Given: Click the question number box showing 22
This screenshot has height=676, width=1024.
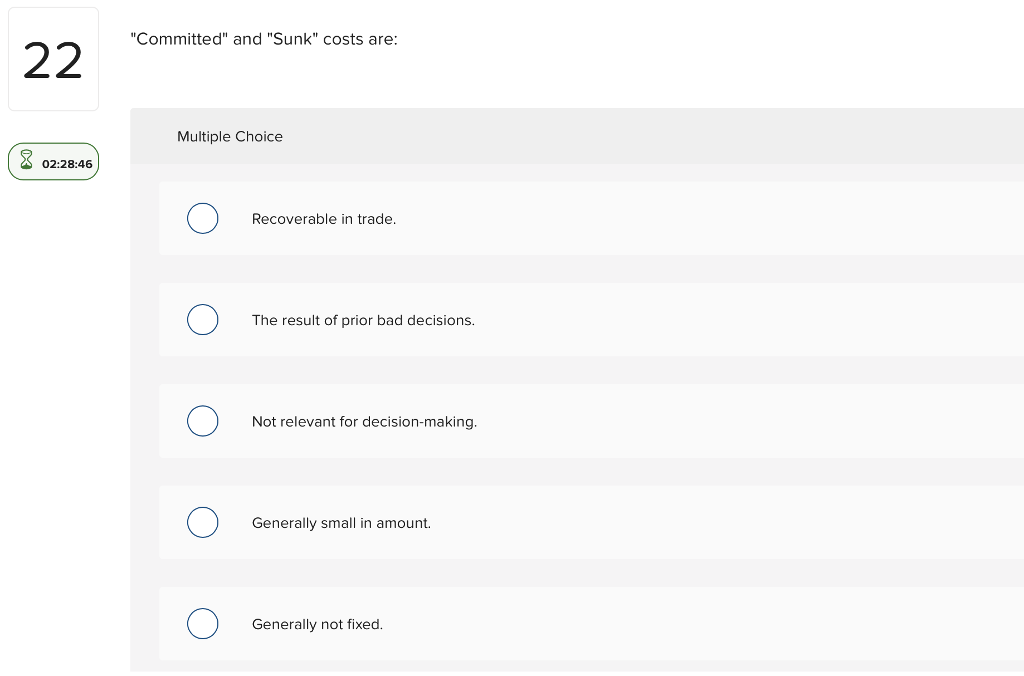Looking at the screenshot, I should click(53, 59).
